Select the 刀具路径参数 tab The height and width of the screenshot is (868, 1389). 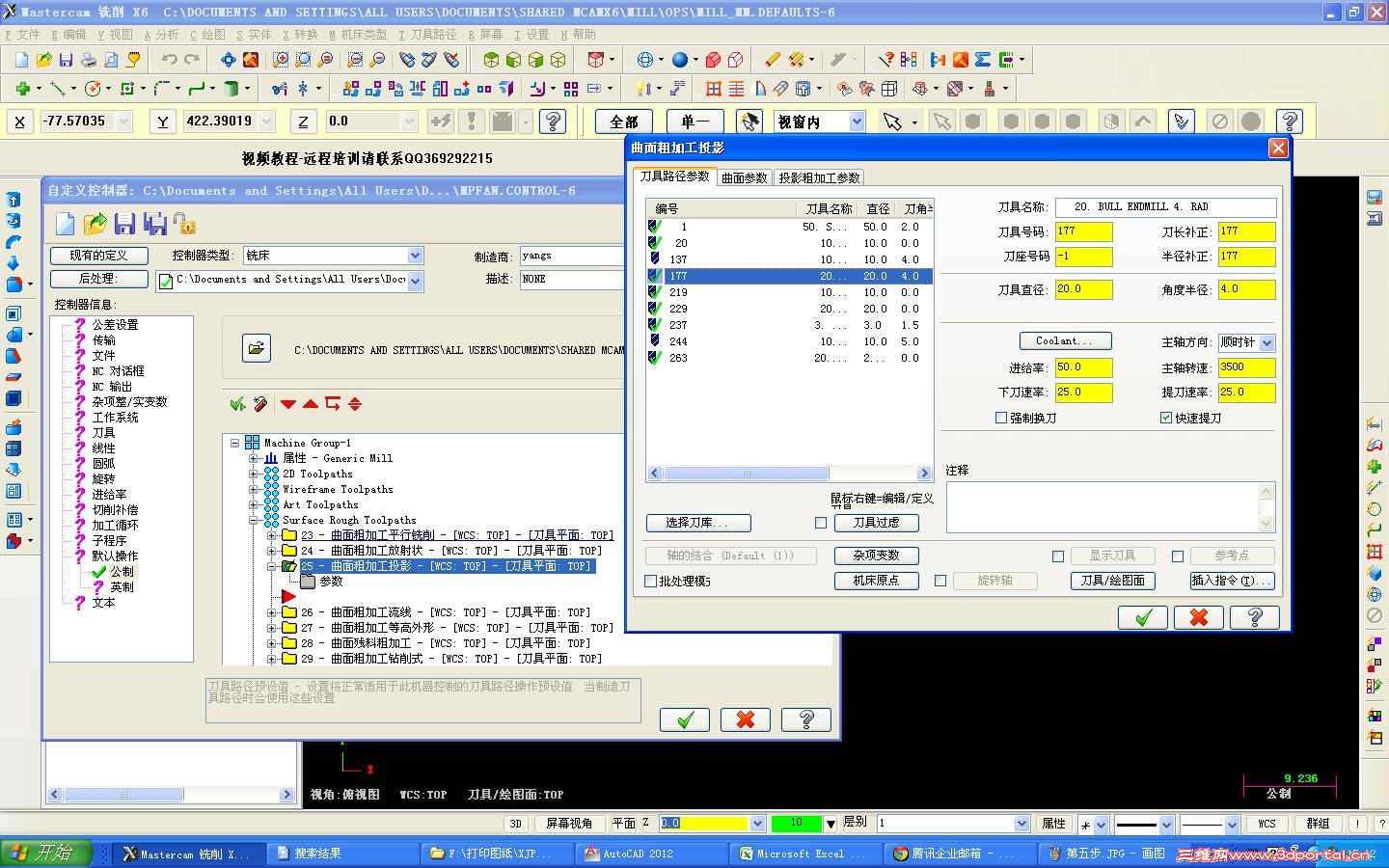(x=675, y=176)
